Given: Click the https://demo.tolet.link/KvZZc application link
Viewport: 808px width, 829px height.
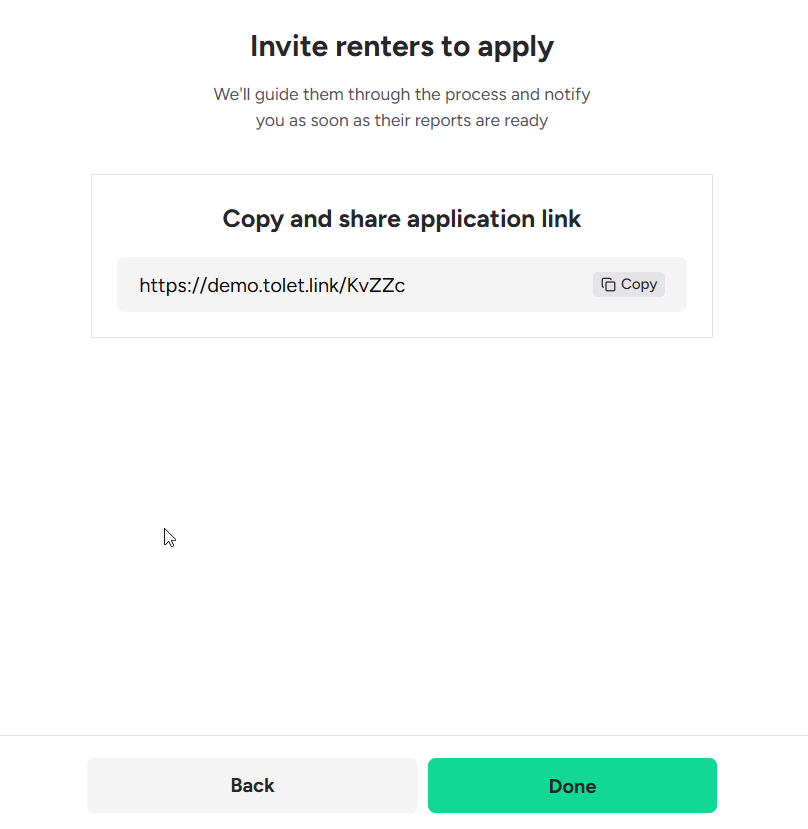Looking at the screenshot, I should tap(272, 285).
